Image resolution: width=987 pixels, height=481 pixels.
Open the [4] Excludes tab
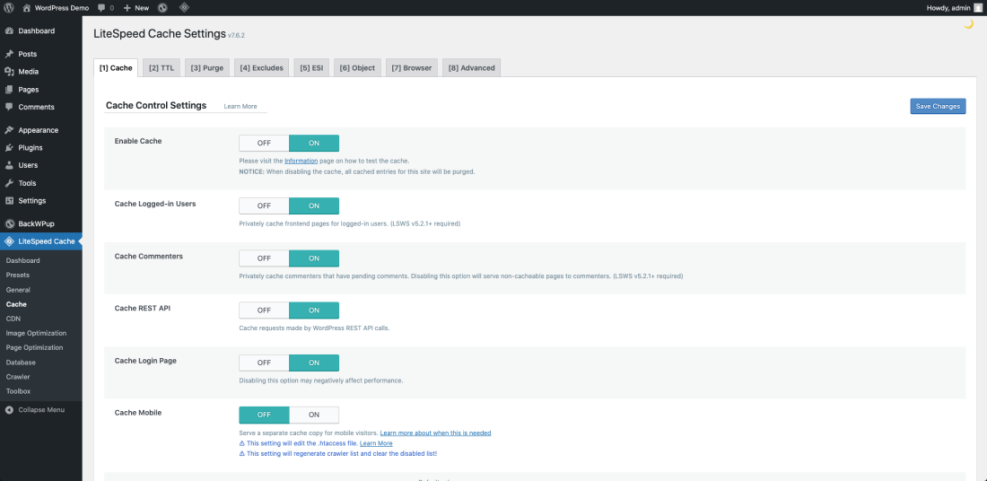click(261, 68)
